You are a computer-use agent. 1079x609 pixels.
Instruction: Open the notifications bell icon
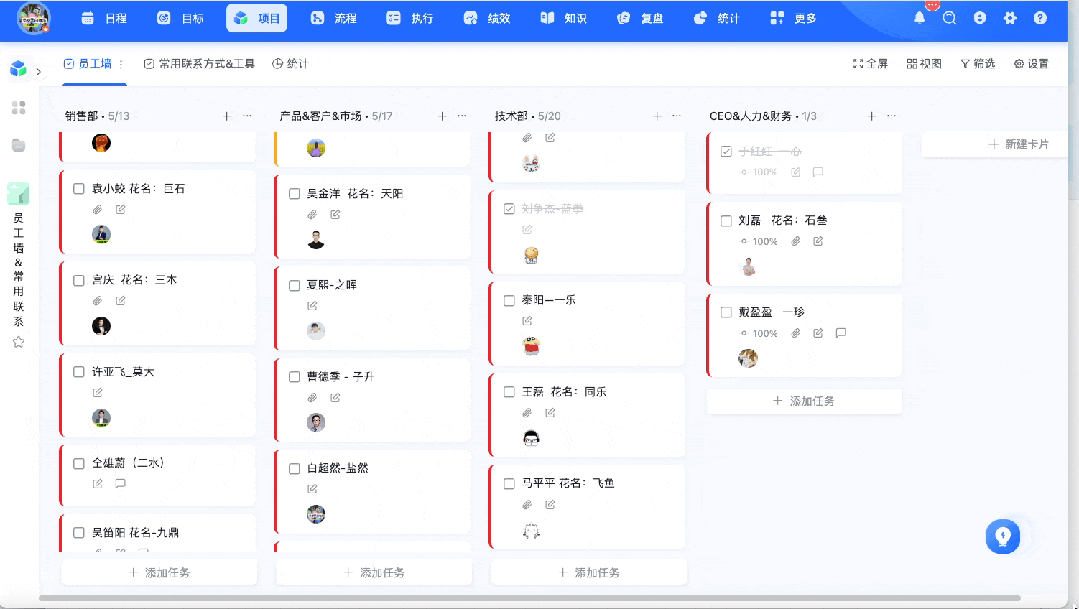click(x=919, y=18)
